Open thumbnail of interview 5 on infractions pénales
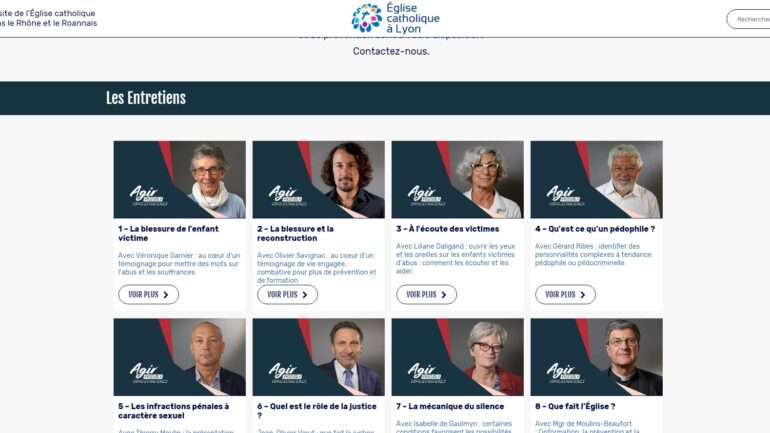Viewport: 770px width, 433px height. click(180, 357)
